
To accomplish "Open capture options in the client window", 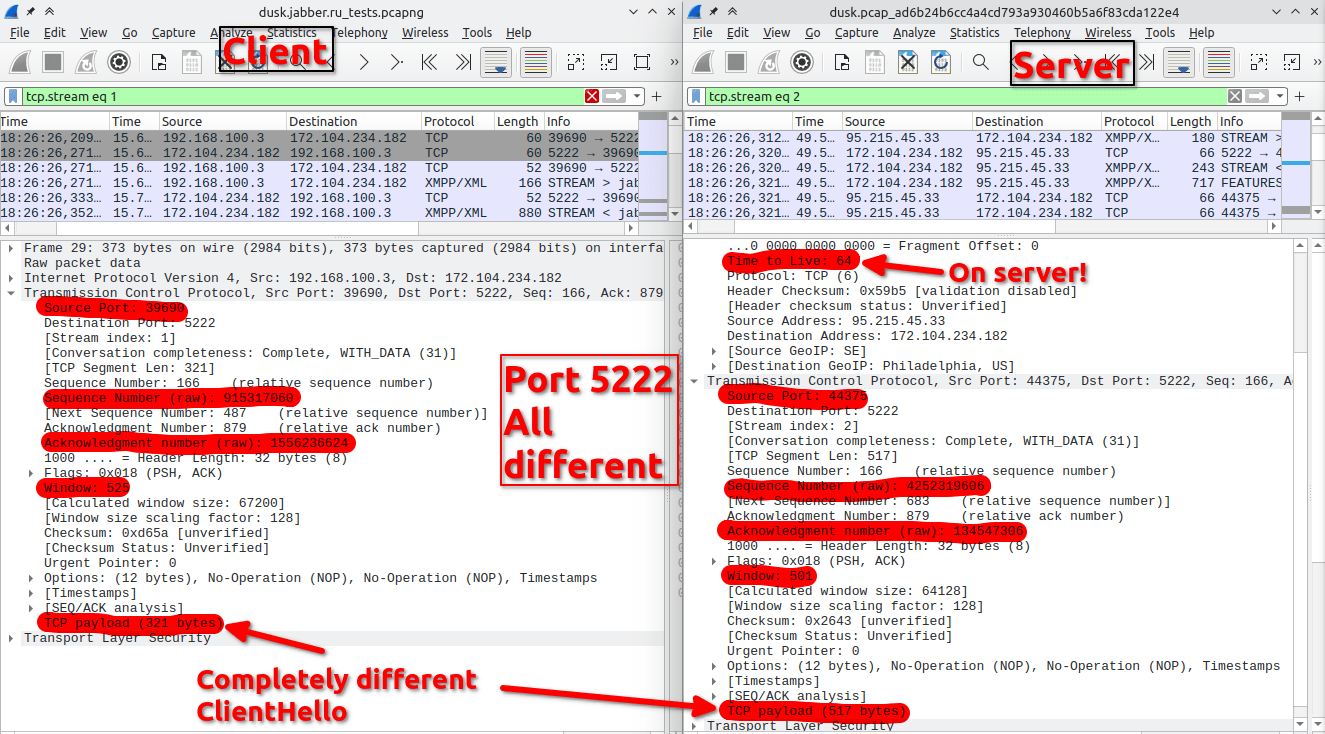I will [119, 62].
